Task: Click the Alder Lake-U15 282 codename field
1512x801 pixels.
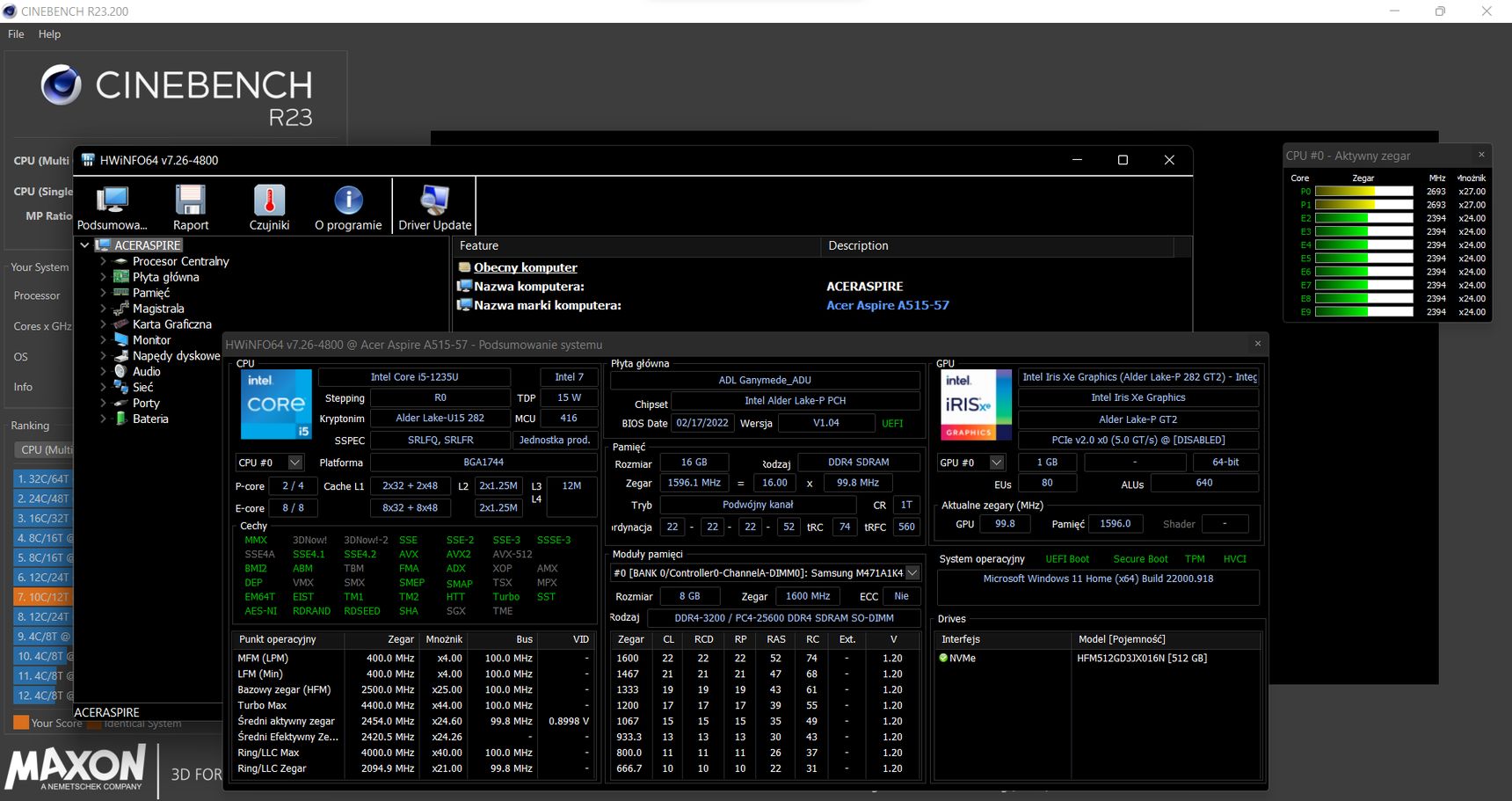Action: [440, 419]
